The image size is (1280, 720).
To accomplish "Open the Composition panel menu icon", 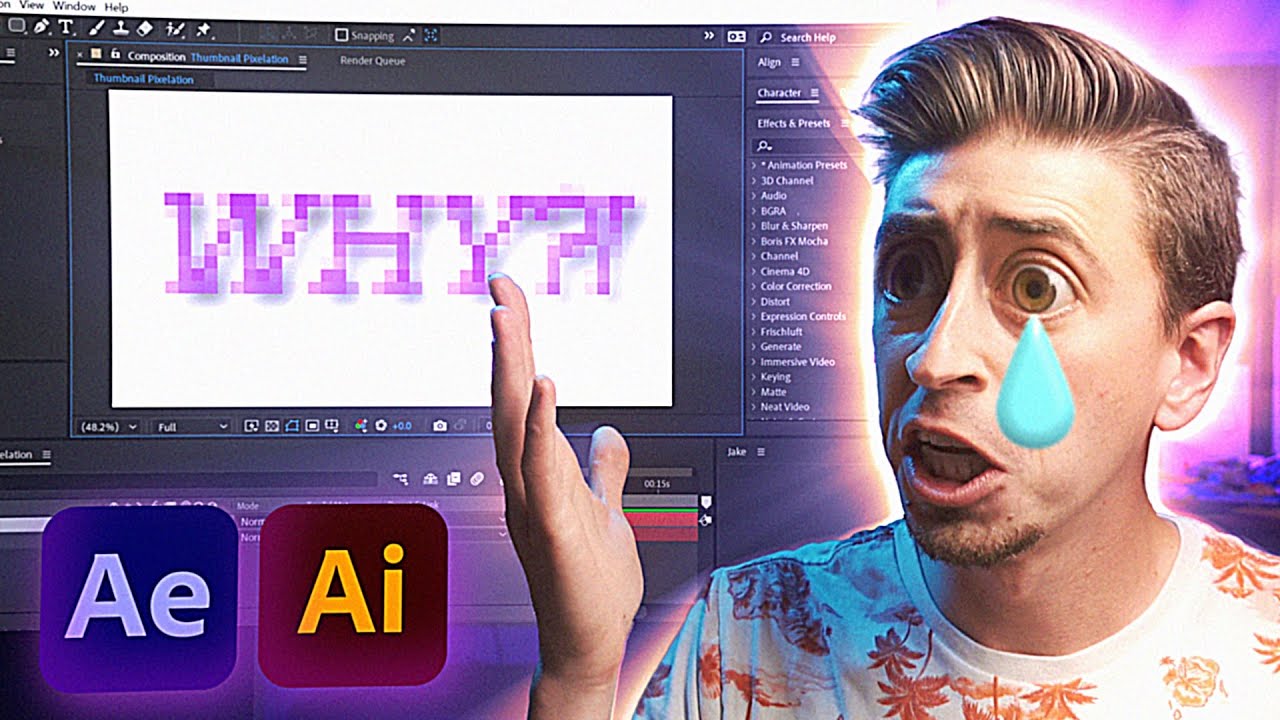I will pos(302,60).
